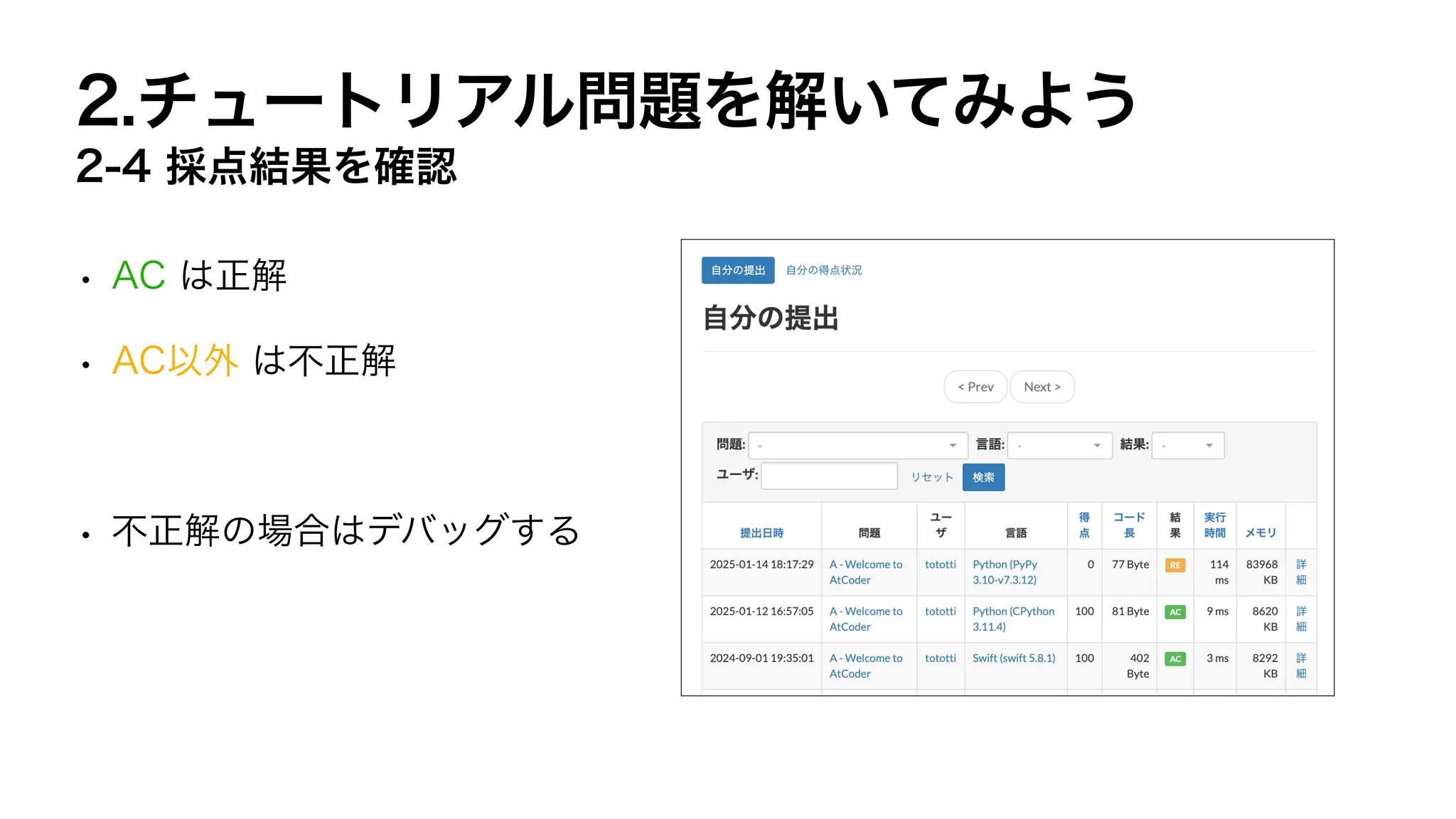The width and height of the screenshot is (1456, 819).
Task: Click the green AC は正解 bullet
Action: (x=199, y=275)
